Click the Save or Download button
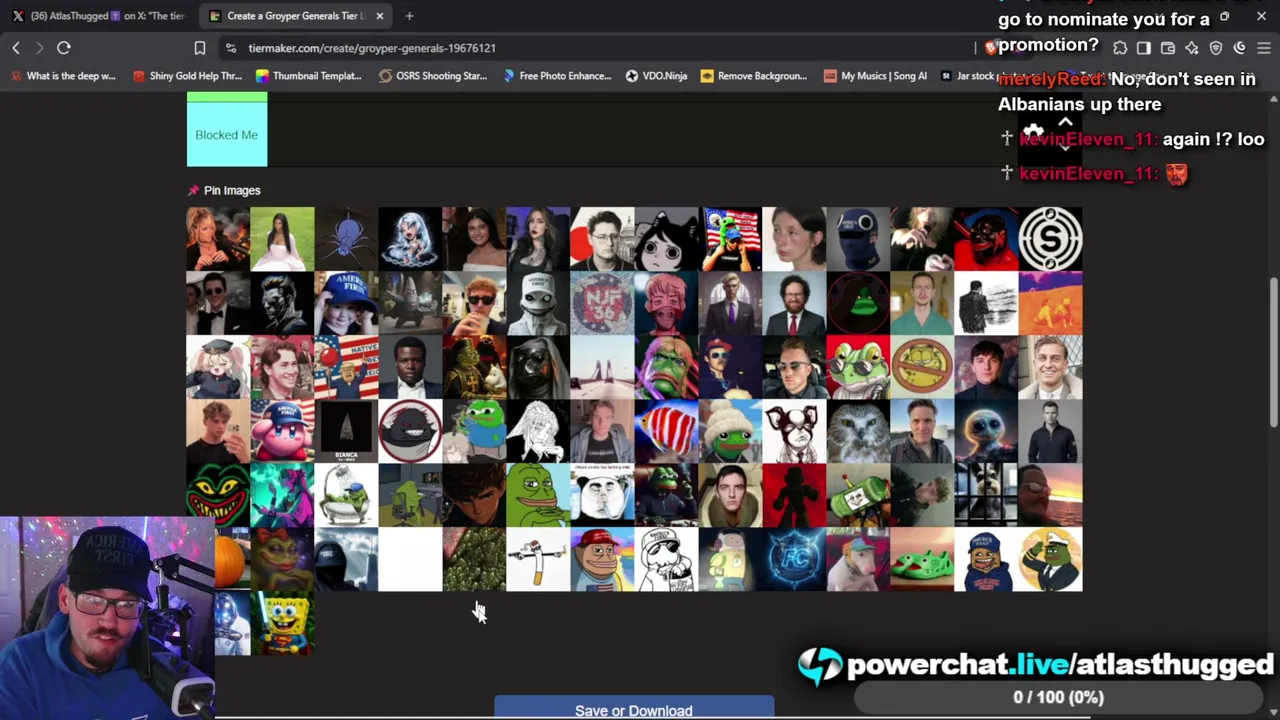 click(634, 709)
